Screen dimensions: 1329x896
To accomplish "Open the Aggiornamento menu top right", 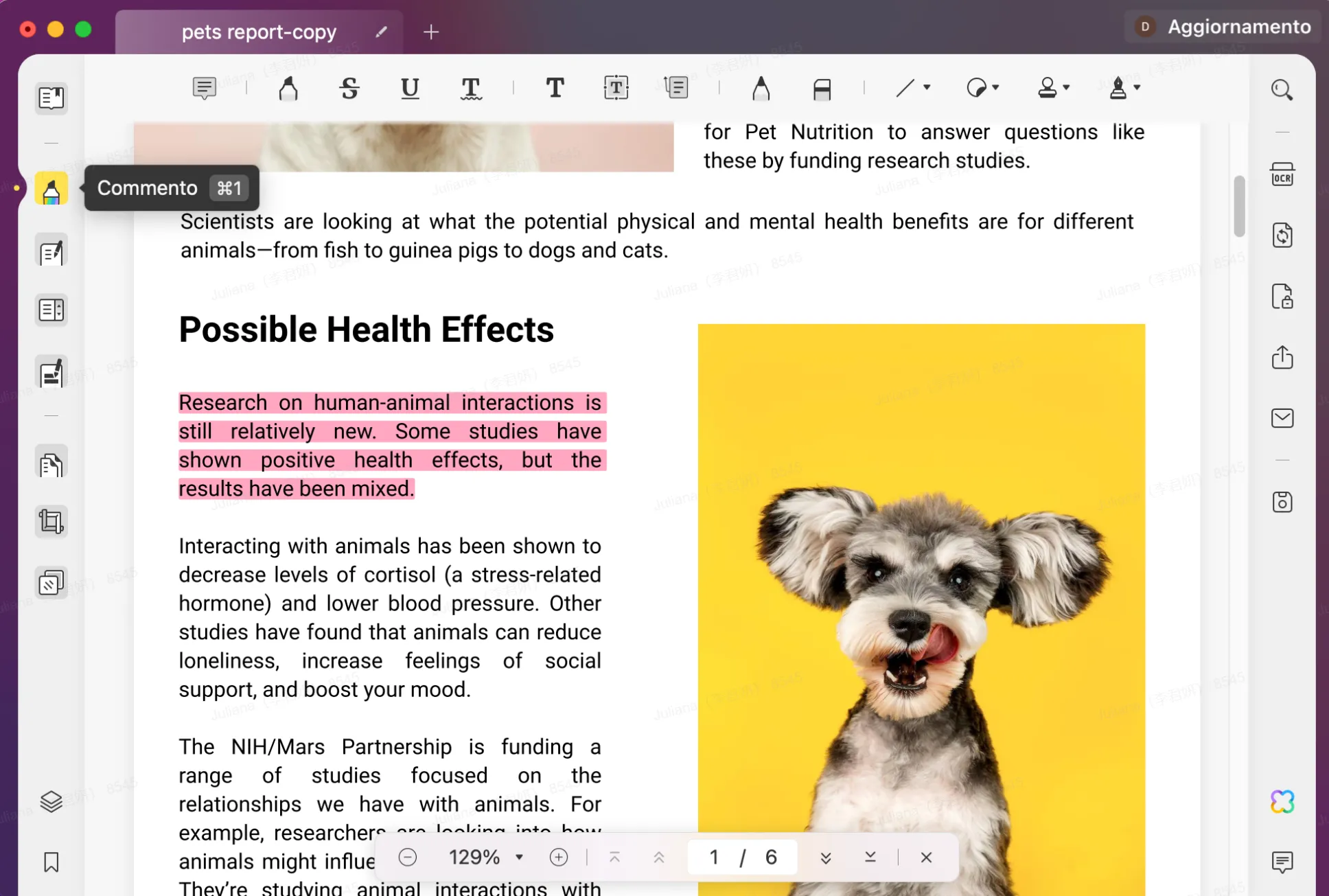I will 1220,26.
